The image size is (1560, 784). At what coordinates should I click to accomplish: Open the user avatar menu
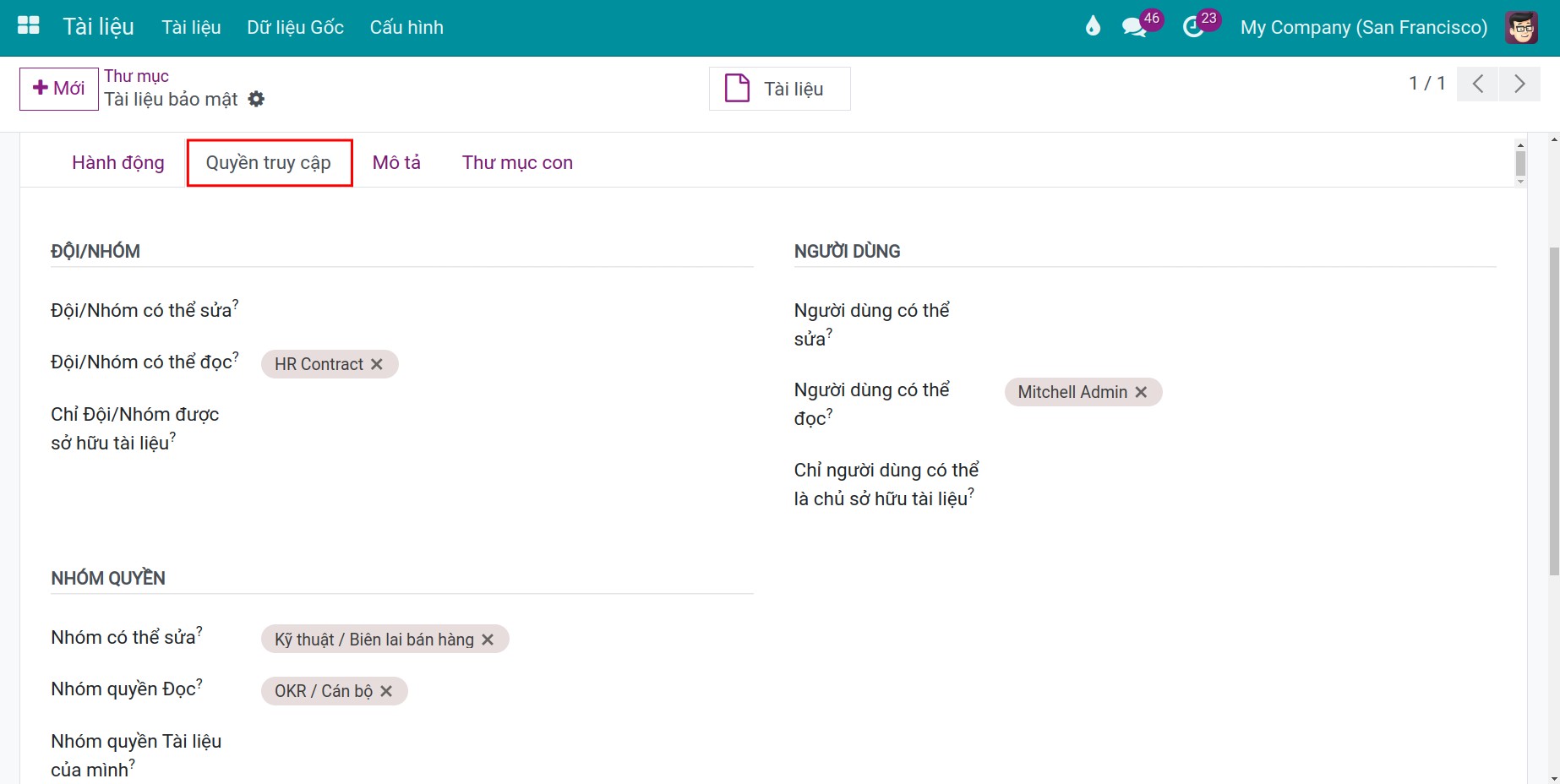(1521, 27)
